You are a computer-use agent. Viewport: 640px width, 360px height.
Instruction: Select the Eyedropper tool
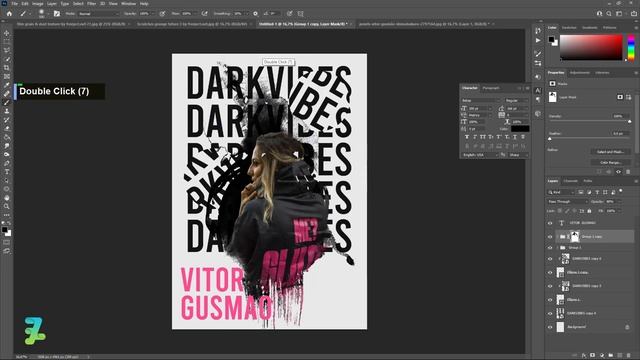[x=7, y=85]
